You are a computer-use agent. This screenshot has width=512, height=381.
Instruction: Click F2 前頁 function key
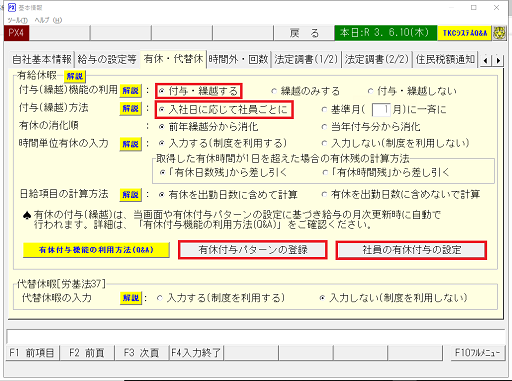[x=87, y=353]
